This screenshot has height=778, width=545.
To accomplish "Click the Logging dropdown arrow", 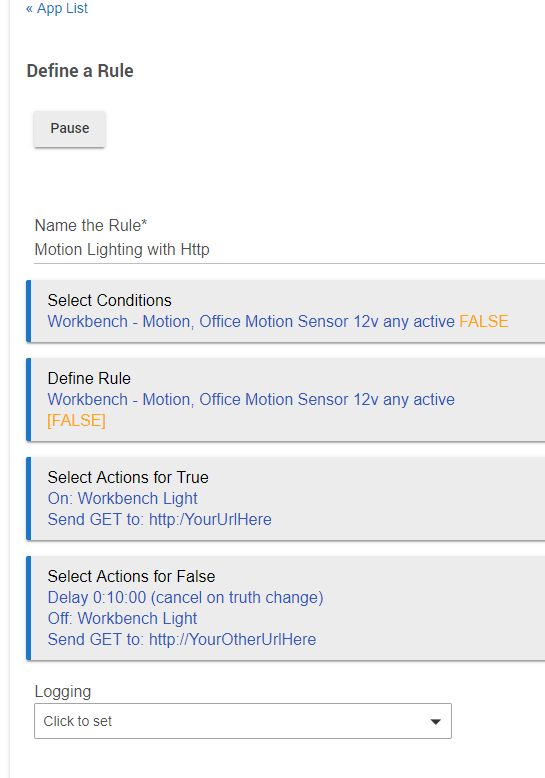I will click(x=435, y=721).
